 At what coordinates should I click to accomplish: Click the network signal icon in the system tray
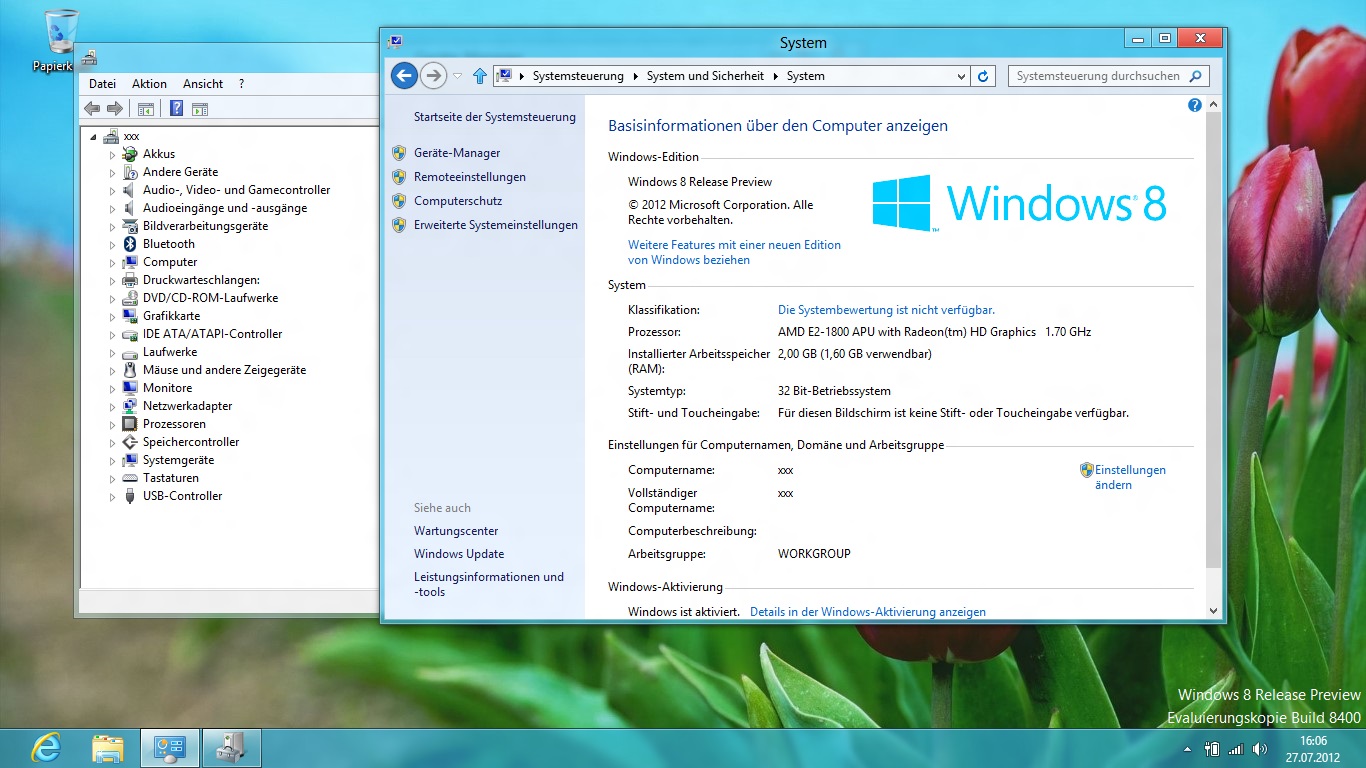[x=1236, y=749]
